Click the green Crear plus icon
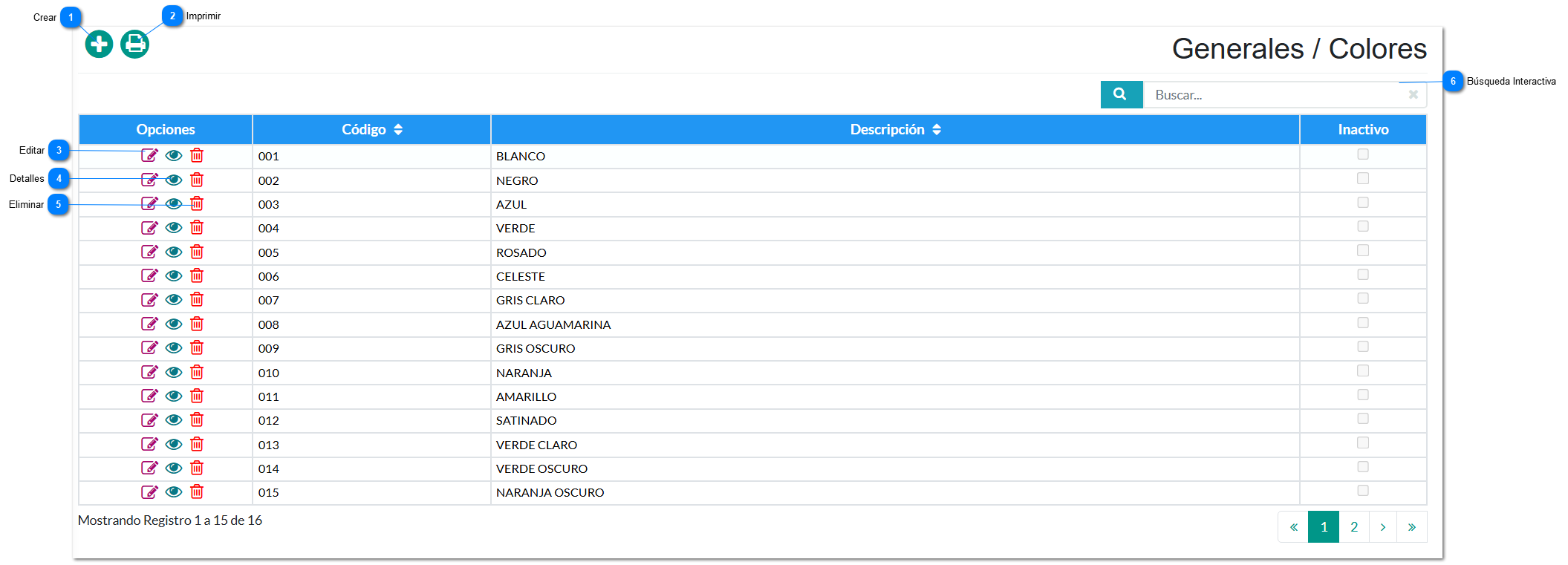Viewport: 1568px width, 565px height. pos(99,45)
